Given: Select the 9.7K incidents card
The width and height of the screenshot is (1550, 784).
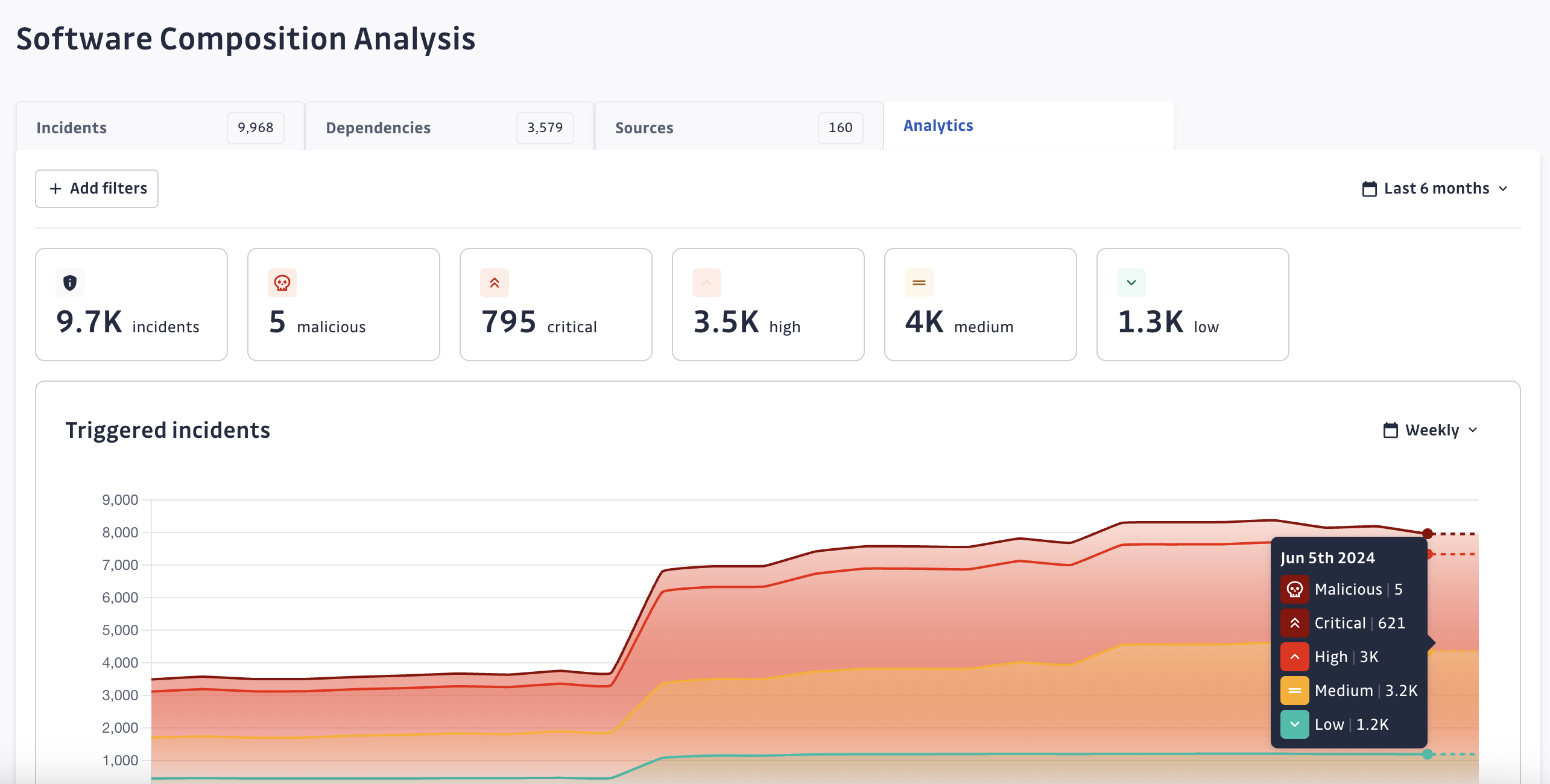Looking at the screenshot, I should click(131, 305).
